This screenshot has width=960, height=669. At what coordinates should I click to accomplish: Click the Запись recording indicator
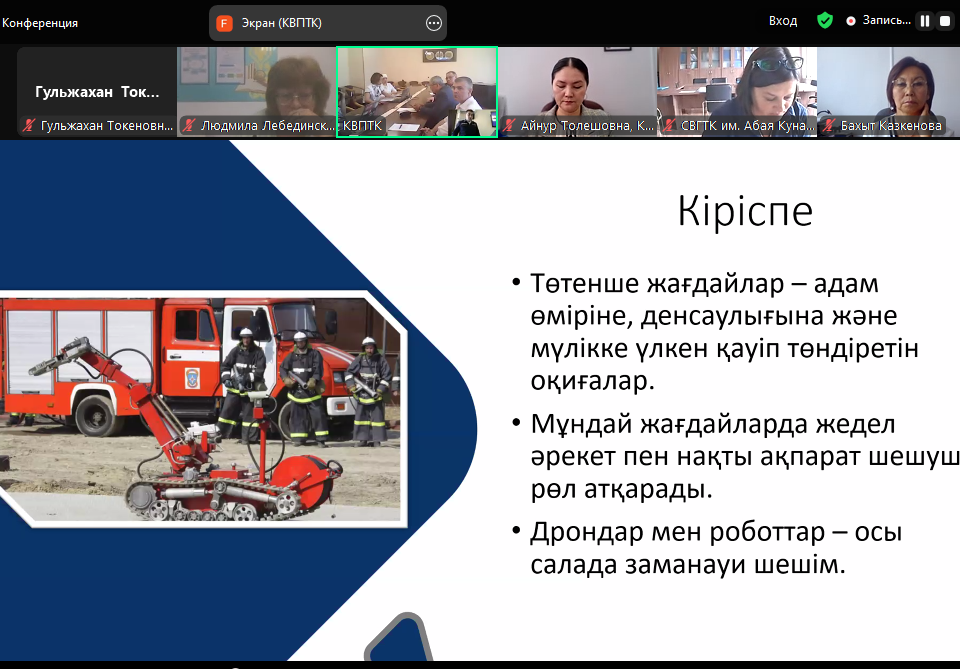878,21
